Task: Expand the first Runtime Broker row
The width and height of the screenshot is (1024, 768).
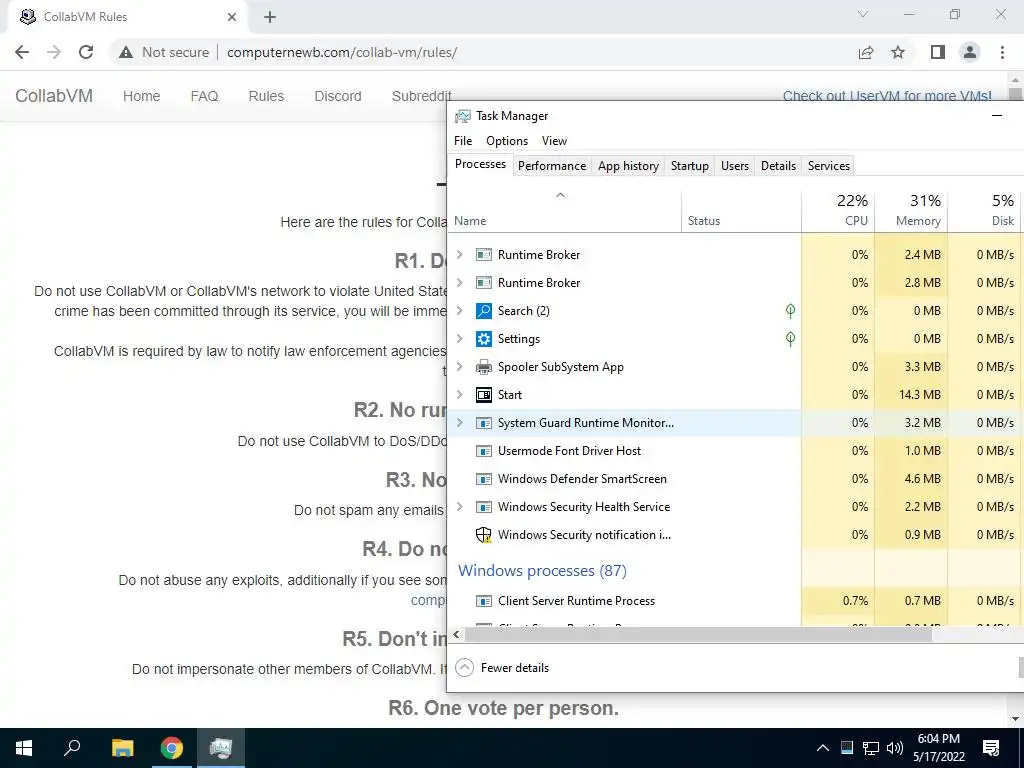Action: (460, 255)
